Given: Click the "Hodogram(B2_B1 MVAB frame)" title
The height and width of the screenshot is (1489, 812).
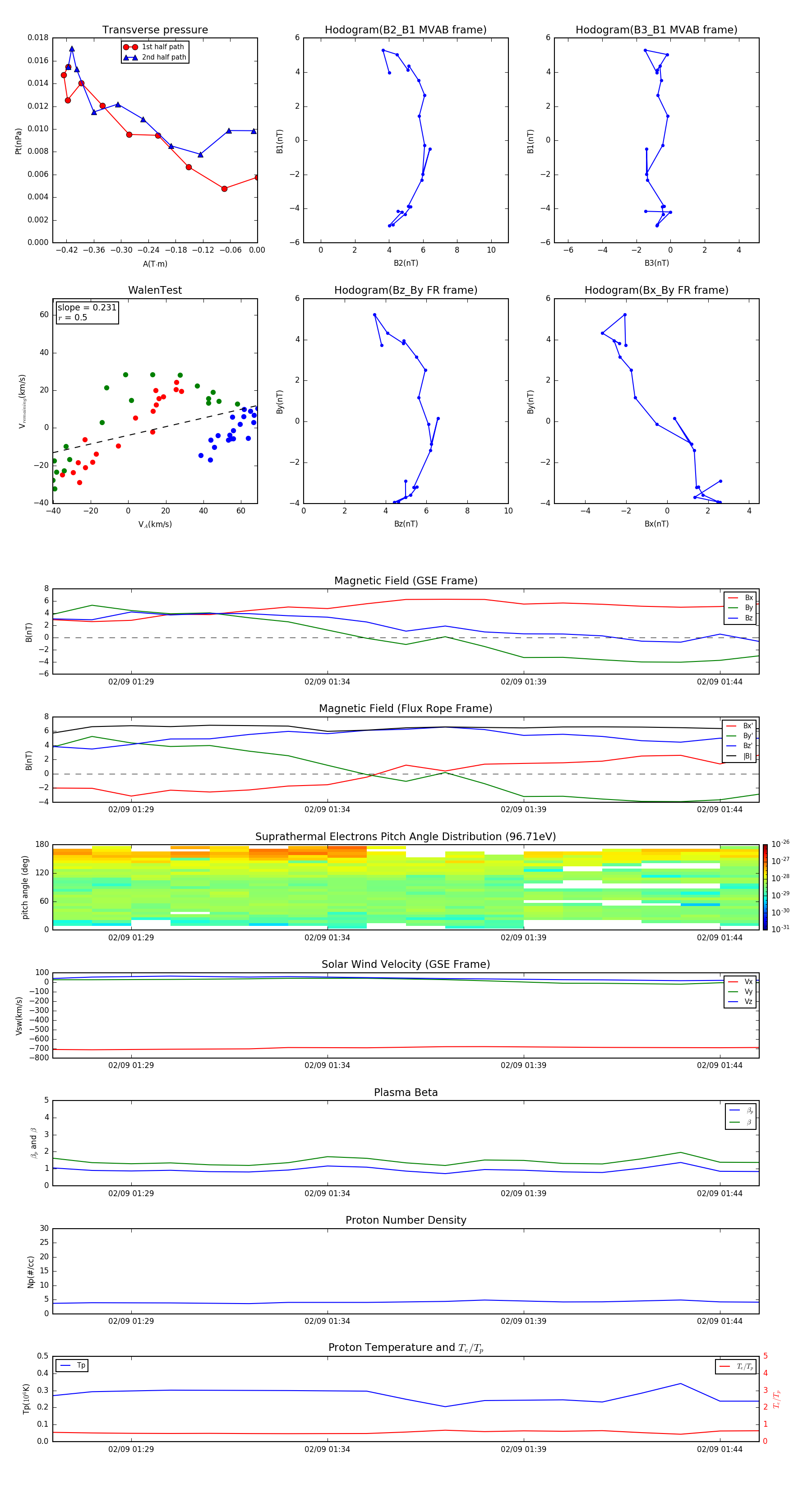Looking at the screenshot, I should (406, 29).
